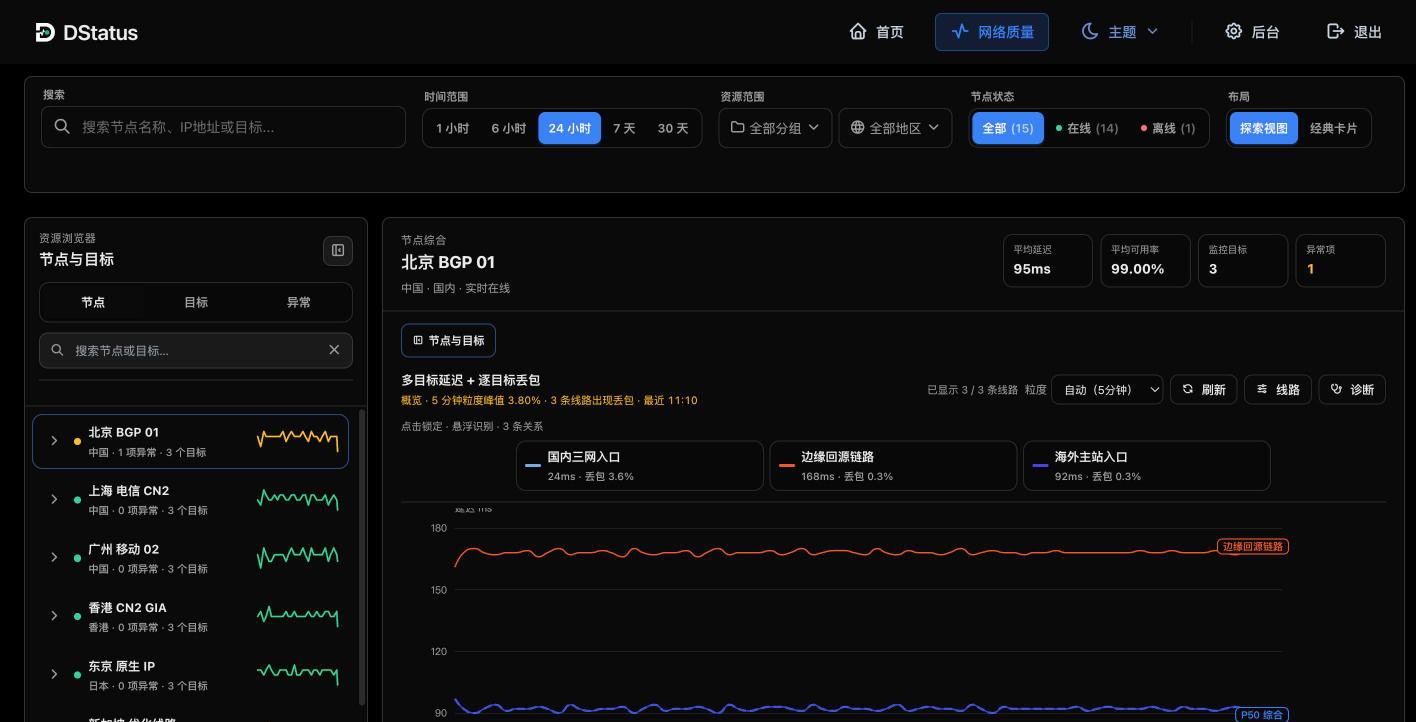Focus the node name search field
Image resolution: width=1416 pixels, height=722 pixels.
(x=223, y=127)
